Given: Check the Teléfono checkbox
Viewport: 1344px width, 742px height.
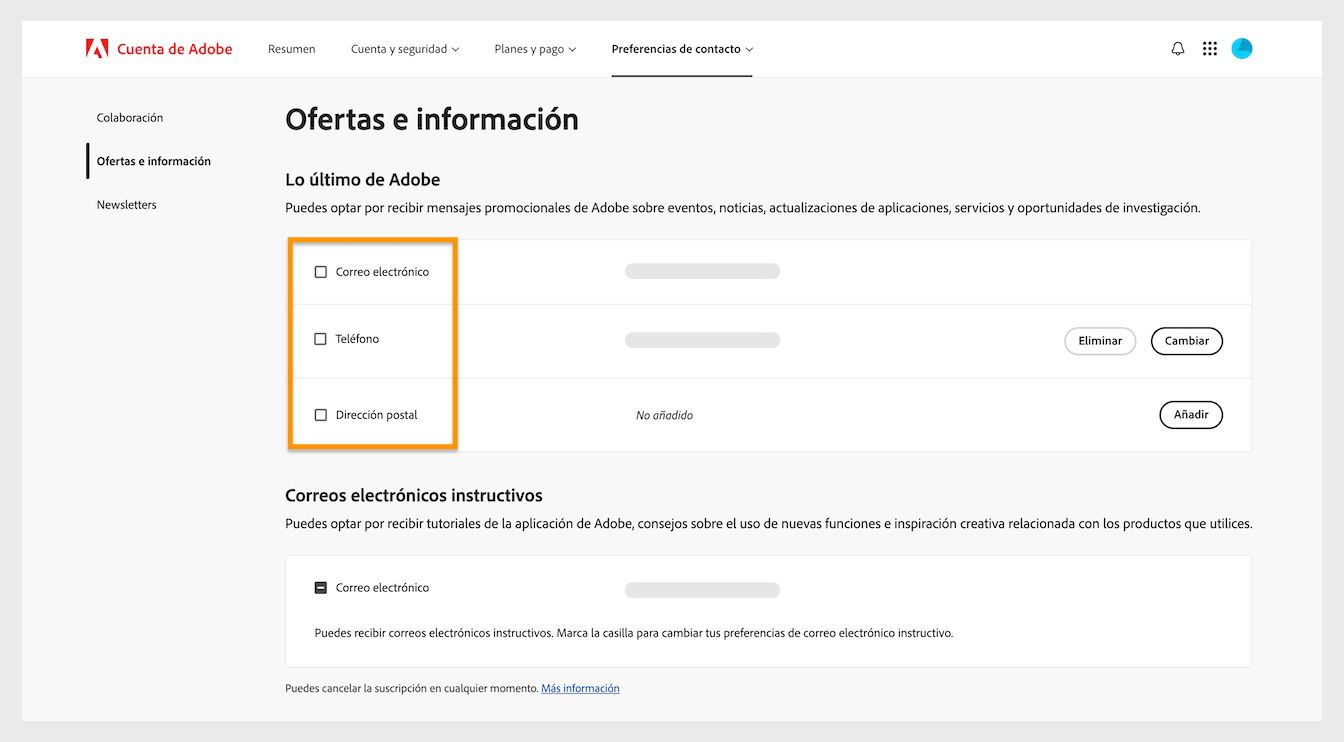Looking at the screenshot, I should point(321,339).
